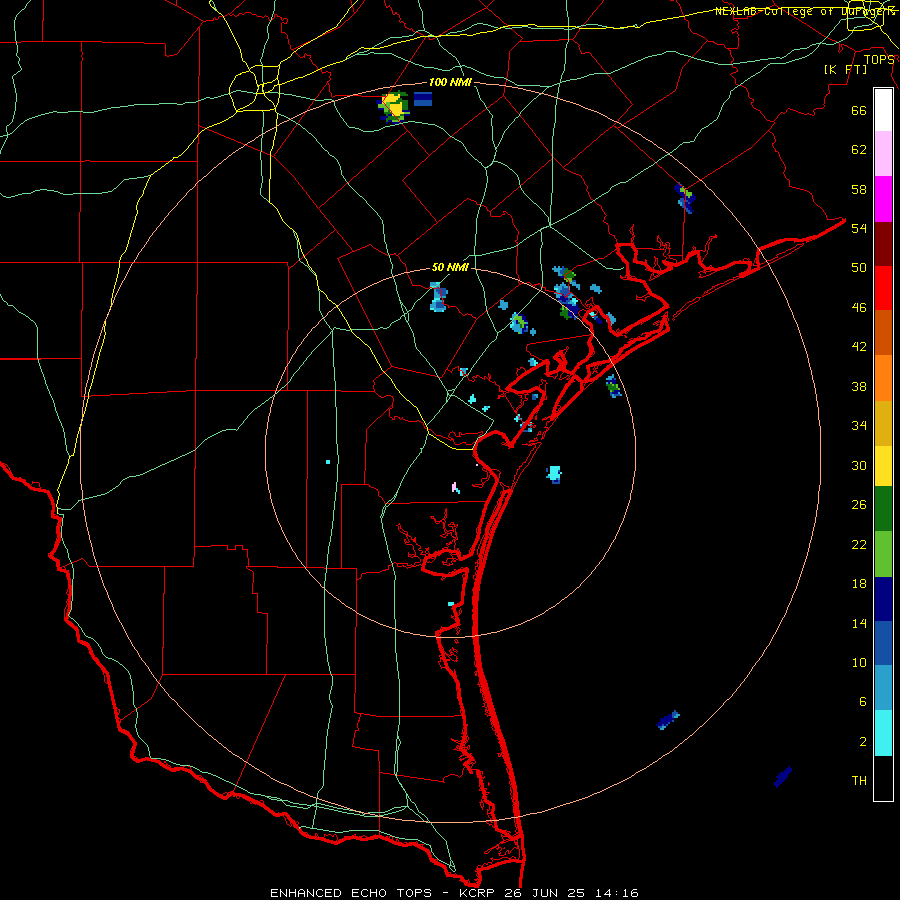Click the dark green legend swatch beside 26
Viewport: 900px width, 900px height.
click(883, 509)
